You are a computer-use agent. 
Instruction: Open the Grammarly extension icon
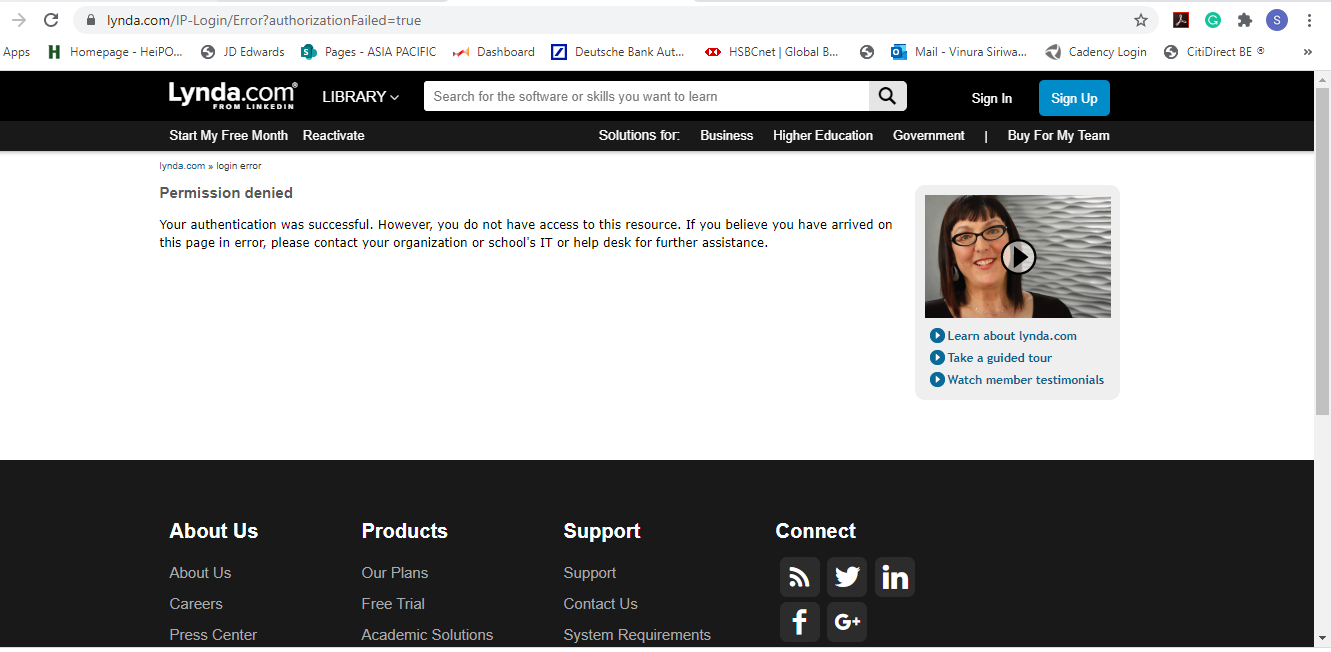[x=1213, y=20]
